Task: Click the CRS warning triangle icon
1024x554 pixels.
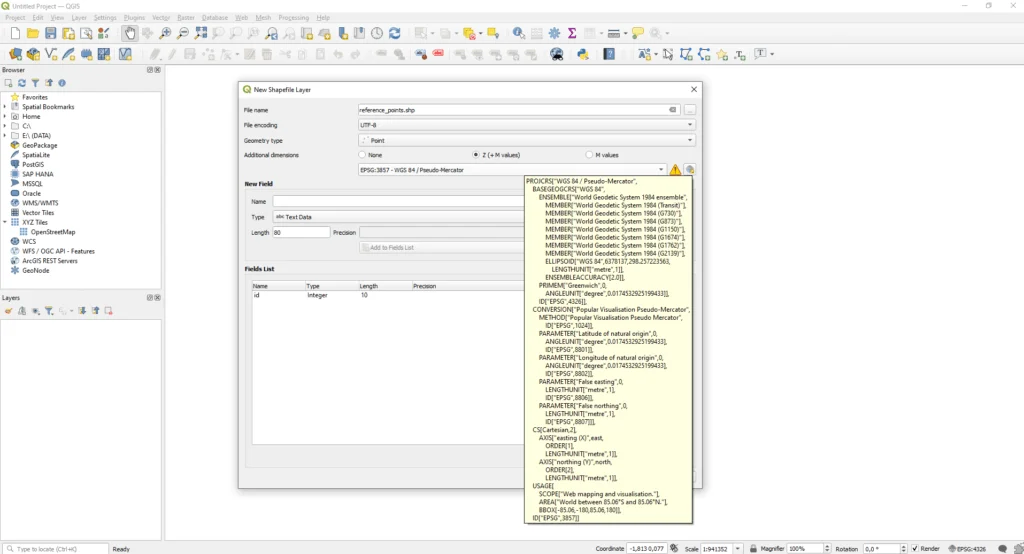Action: tap(675, 170)
